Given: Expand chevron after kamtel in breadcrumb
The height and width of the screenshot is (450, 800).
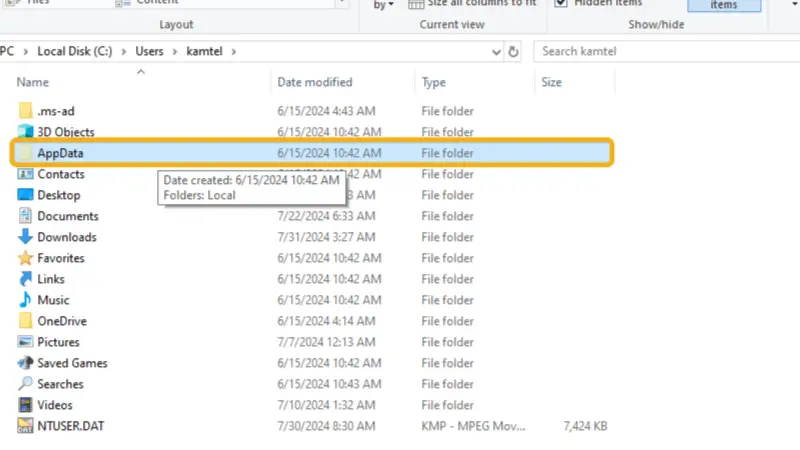Looking at the screenshot, I should coord(234,52).
